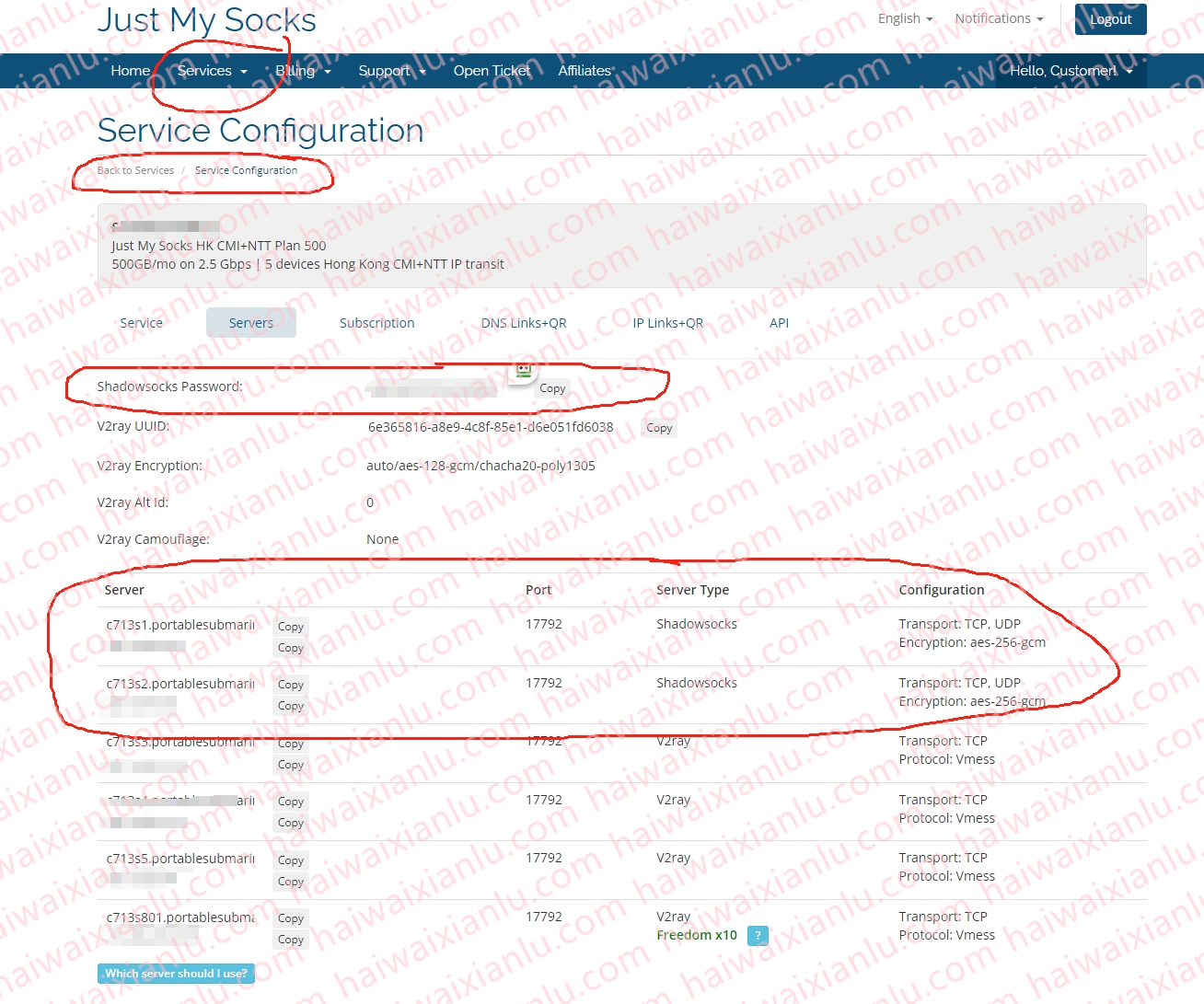Click the Configuration column header
Viewport: 1204px width, 1004px height.
(942, 590)
